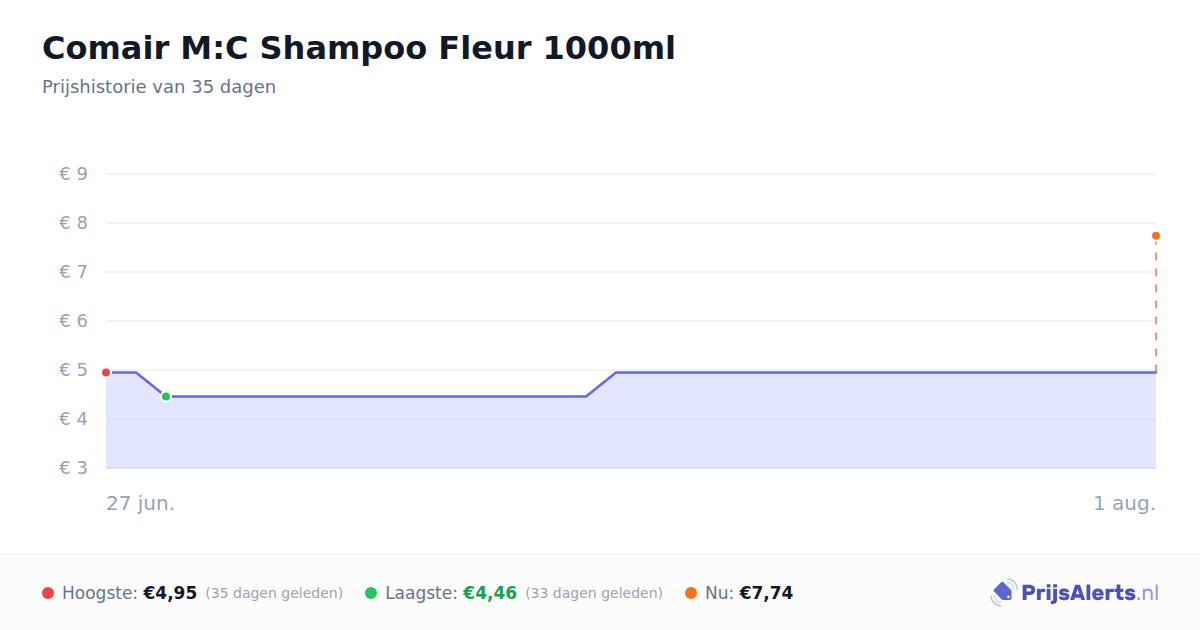Click the € 9 axis label
1200x630 pixels.
click(x=74, y=174)
